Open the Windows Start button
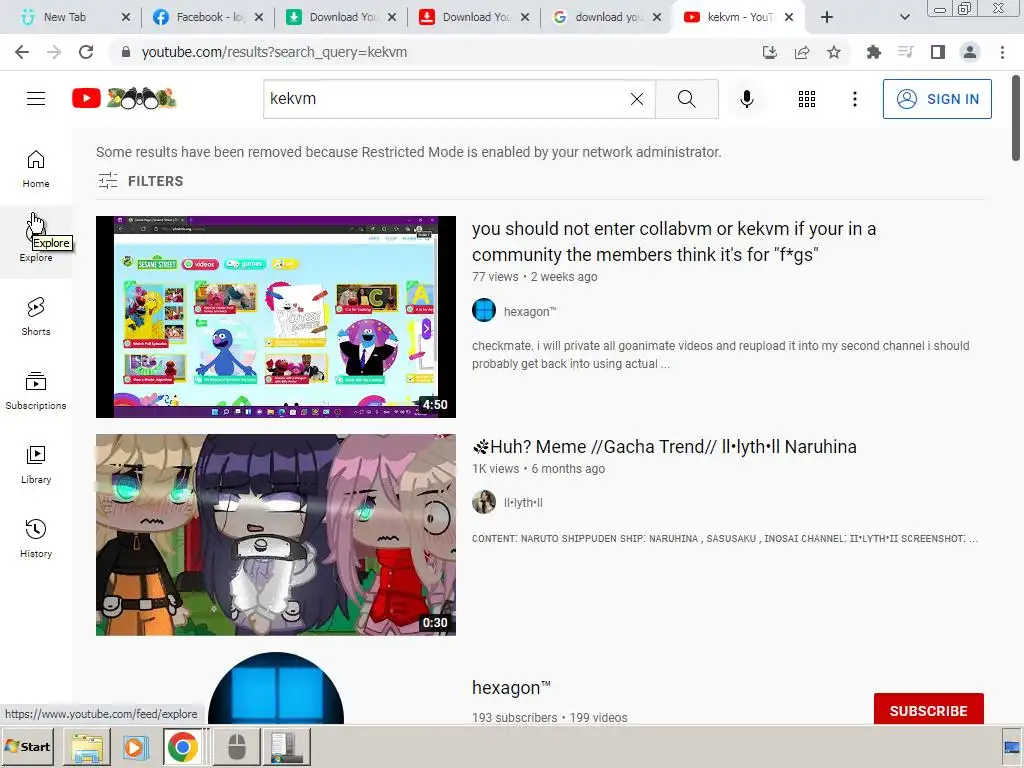 coord(27,746)
